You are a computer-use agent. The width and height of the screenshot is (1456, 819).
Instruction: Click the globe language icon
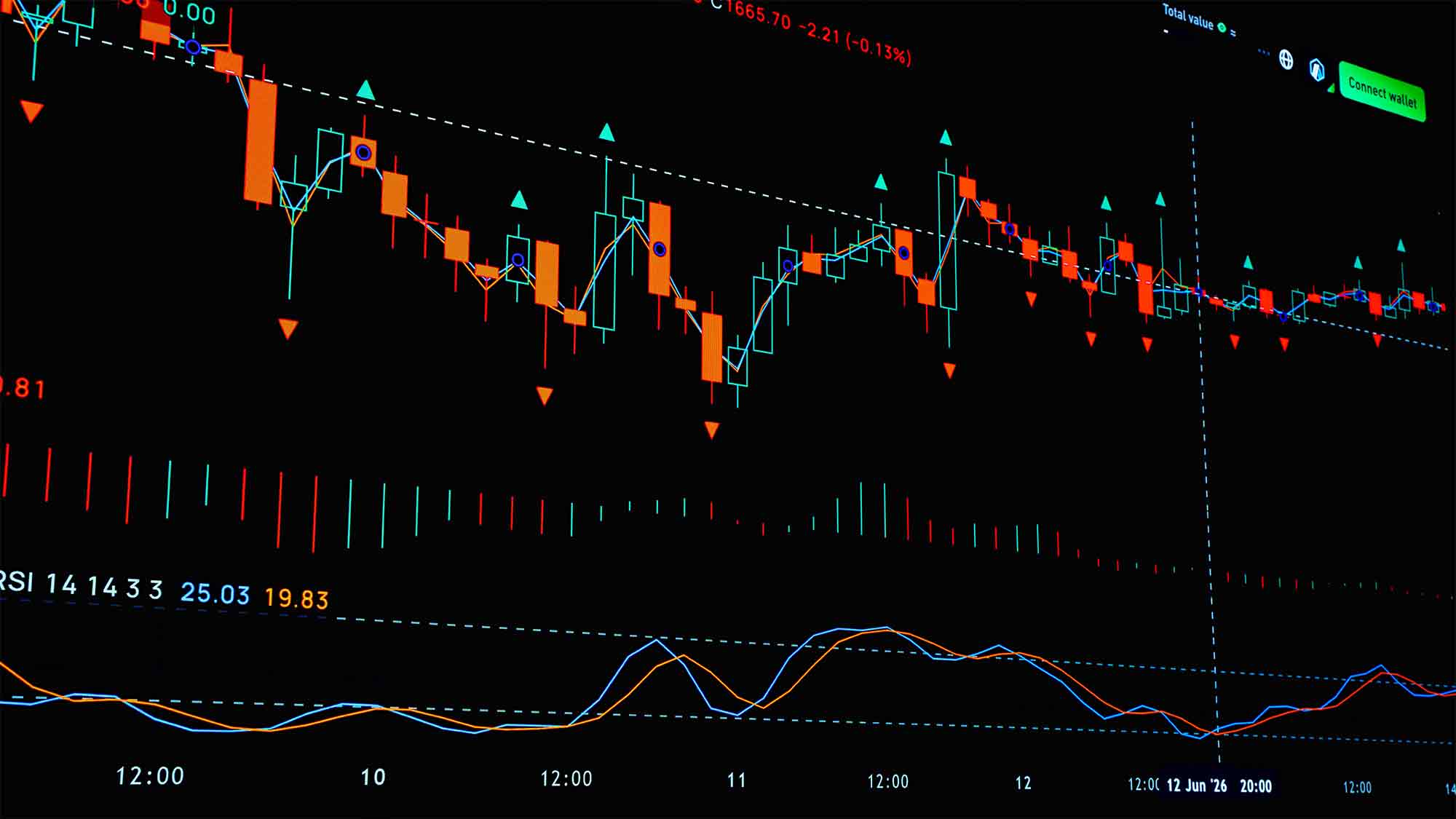1286,60
